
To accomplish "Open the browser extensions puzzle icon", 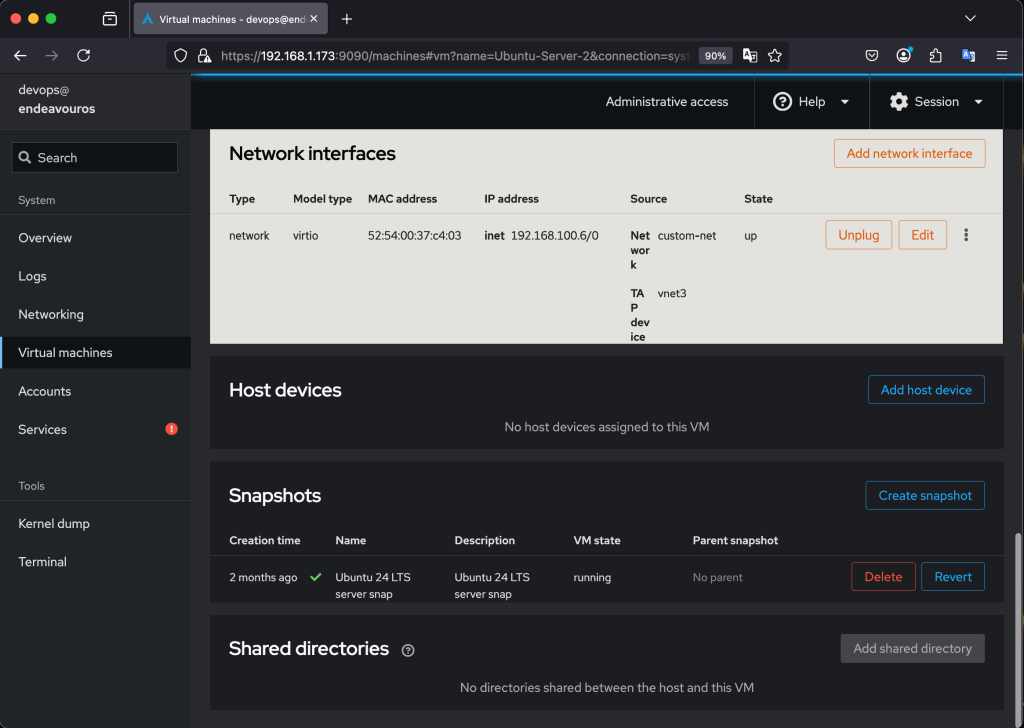I will pos(936,56).
